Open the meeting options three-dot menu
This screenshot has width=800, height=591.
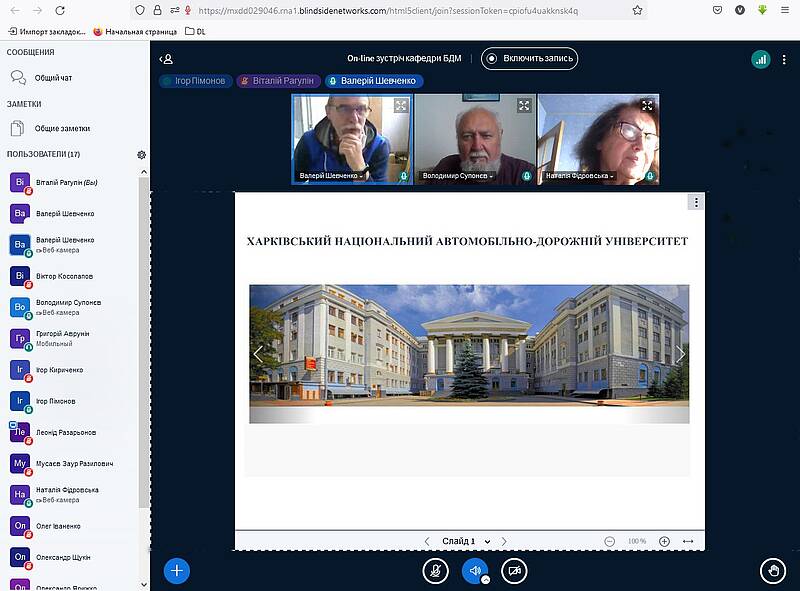[x=784, y=60]
